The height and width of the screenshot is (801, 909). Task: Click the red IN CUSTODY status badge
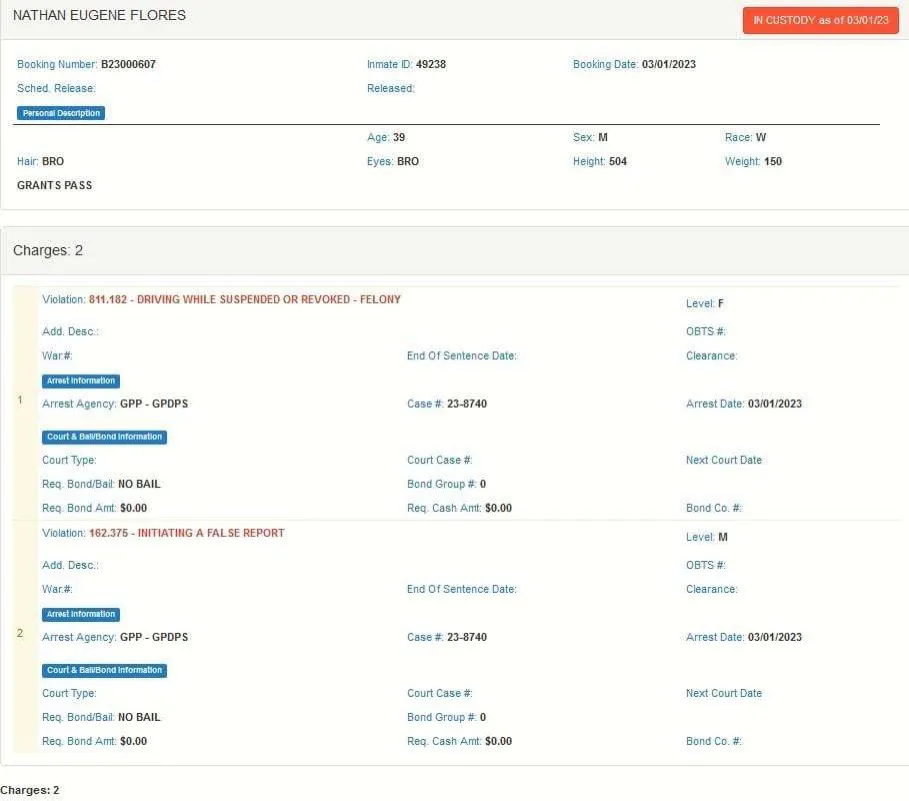click(x=820, y=20)
